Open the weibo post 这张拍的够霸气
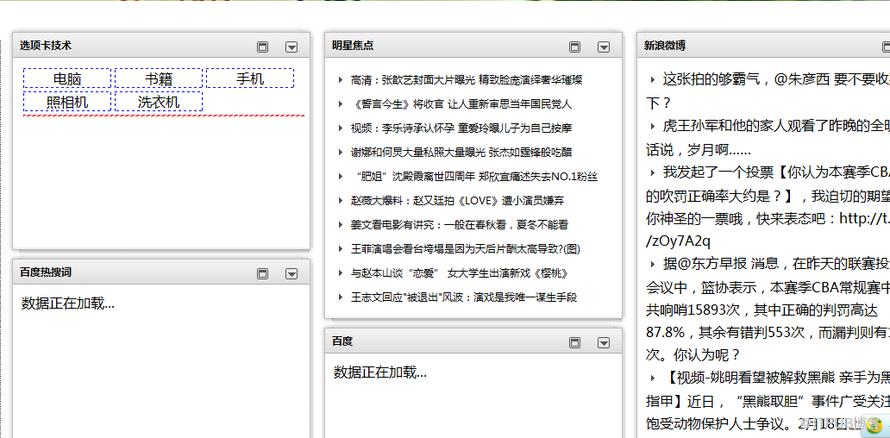This screenshot has width=890, height=438. [x=767, y=91]
